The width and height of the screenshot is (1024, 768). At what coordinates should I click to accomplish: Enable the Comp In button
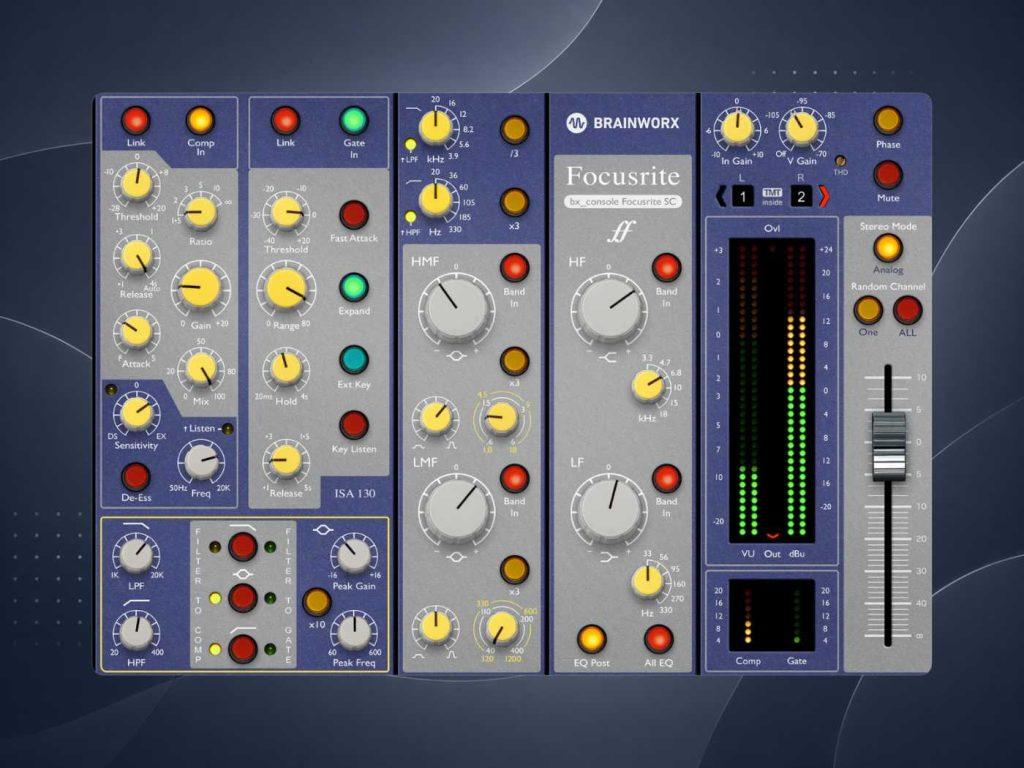[200, 121]
